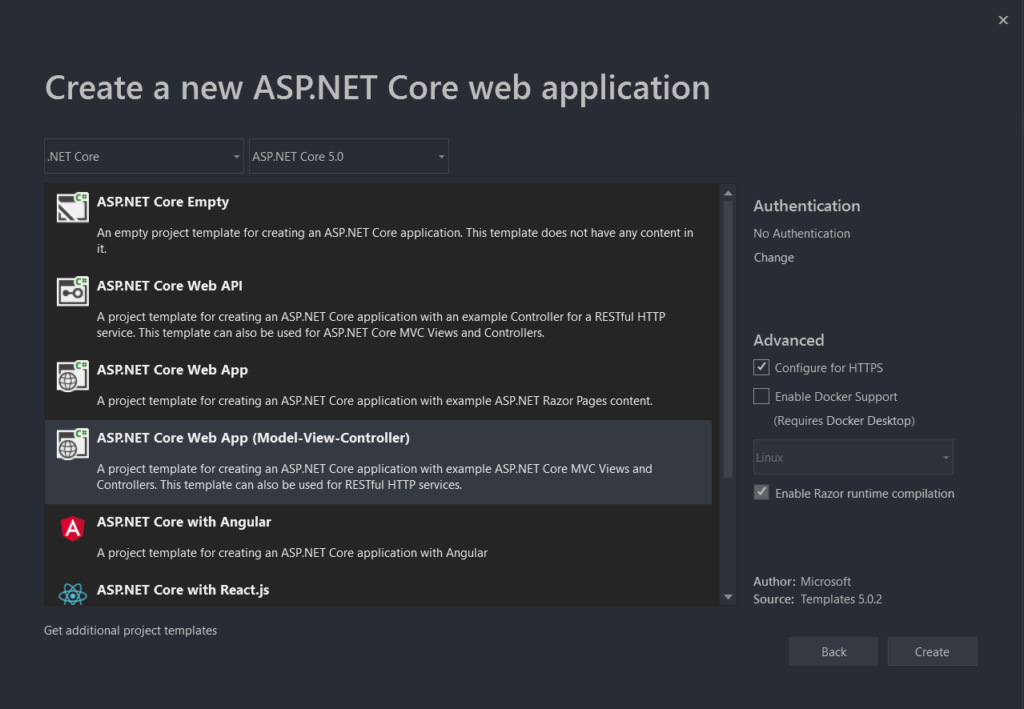
Task: Close the project creation dialog
Action: tap(1003, 19)
